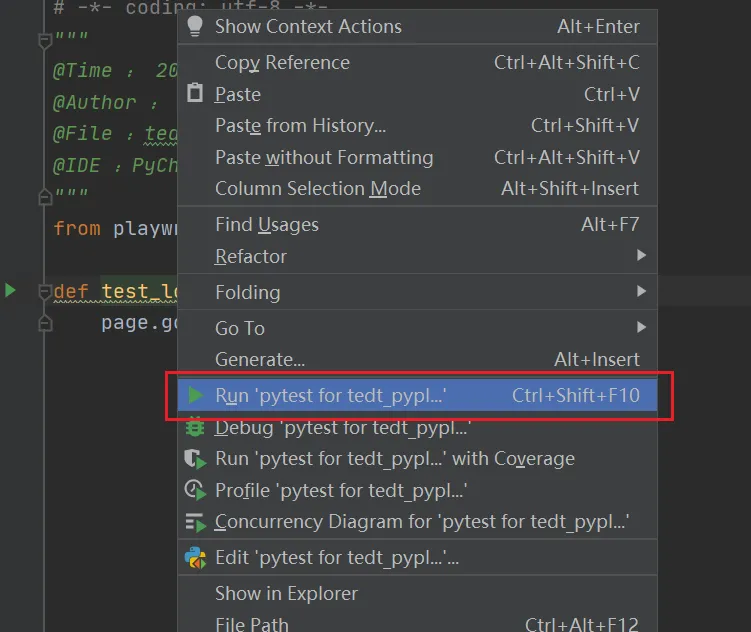Click the 'from' keyword in the import
The height and width of the screenshot is (632, 751).
pos(77,228)
